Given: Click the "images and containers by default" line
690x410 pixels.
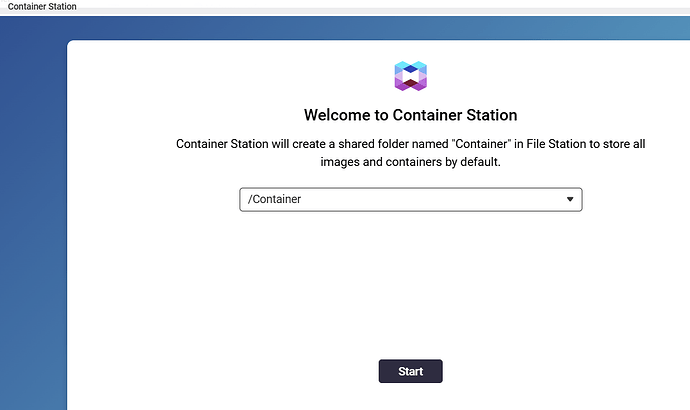Looking at the screenshot, I should [410, 162].
